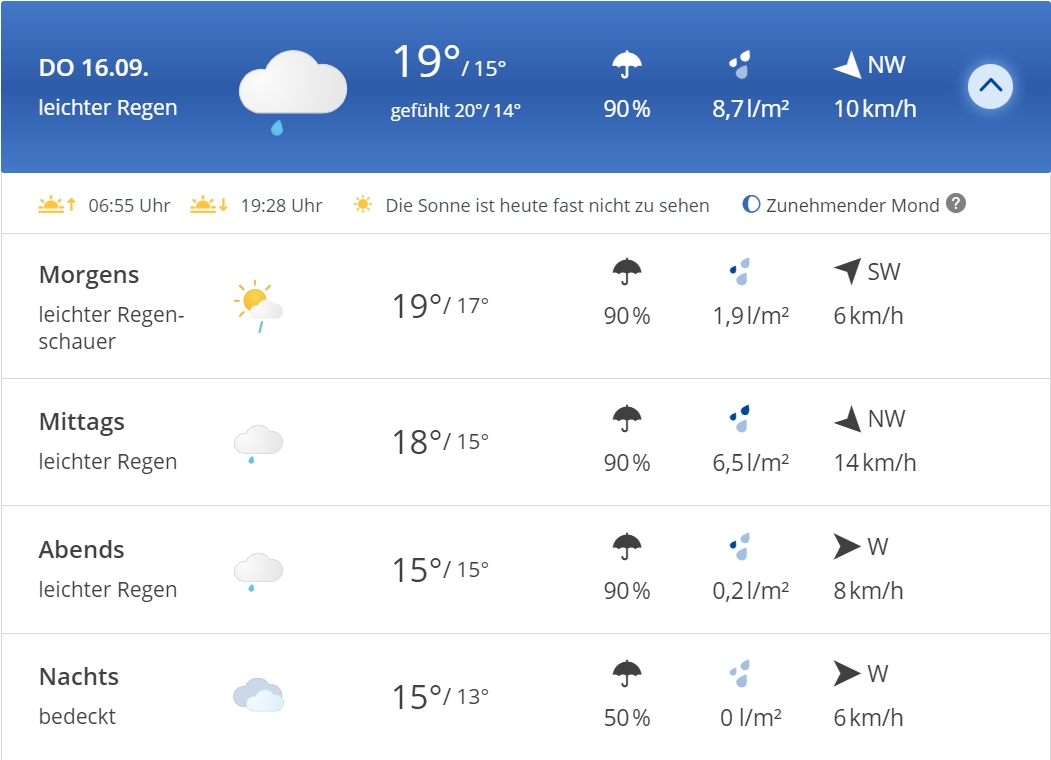Screen dimensions: 1051x760
Task: Click the raindrops icon in Mittags row
Action: click(x=740, y=418)
